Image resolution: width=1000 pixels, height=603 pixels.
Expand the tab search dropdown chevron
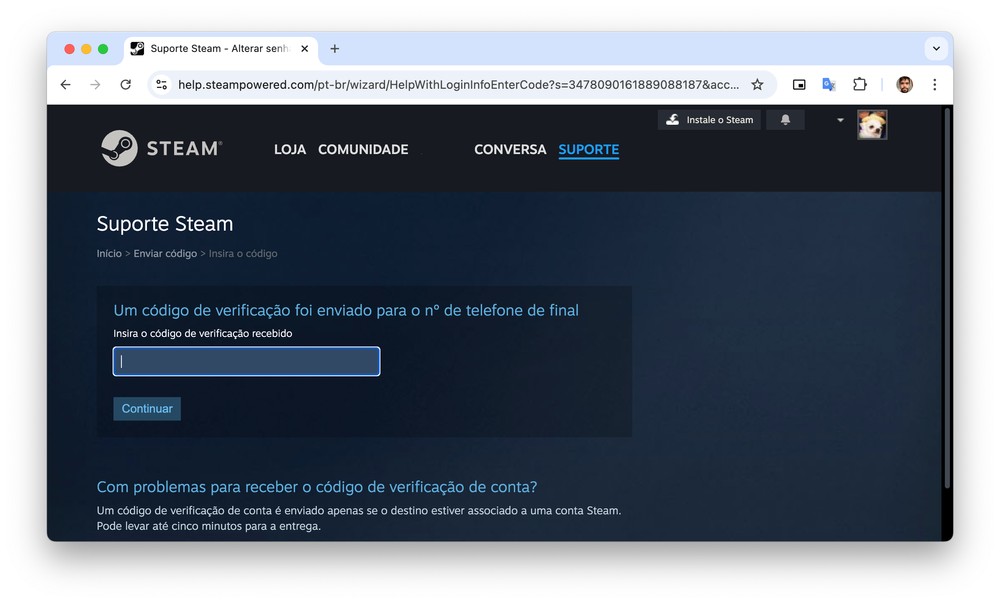pyautogui.click(x=936, y=48)
